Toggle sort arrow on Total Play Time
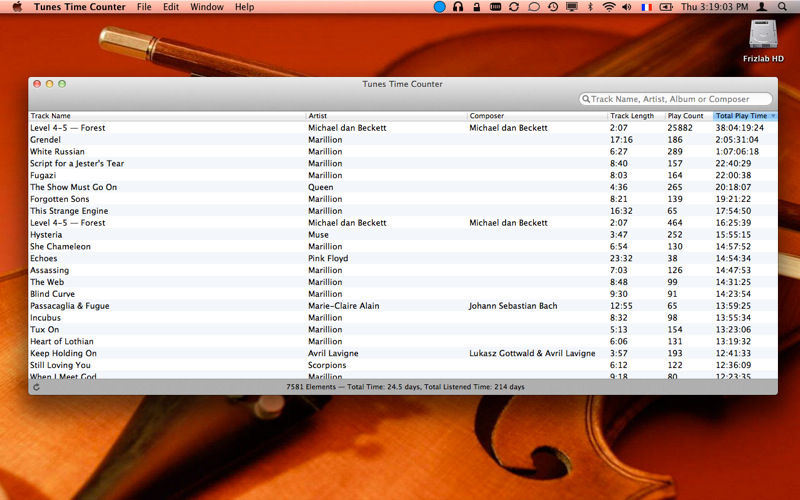 (x=773, y=116)
